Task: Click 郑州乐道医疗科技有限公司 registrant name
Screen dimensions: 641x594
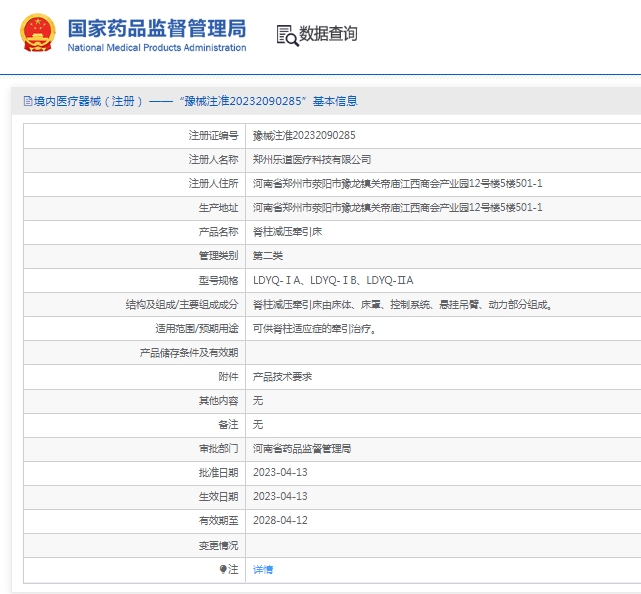Action: (x=312, y=159)
